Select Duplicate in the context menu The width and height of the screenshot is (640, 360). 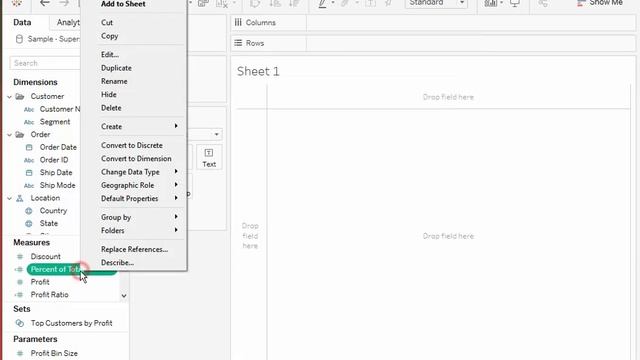click(116, 68)
